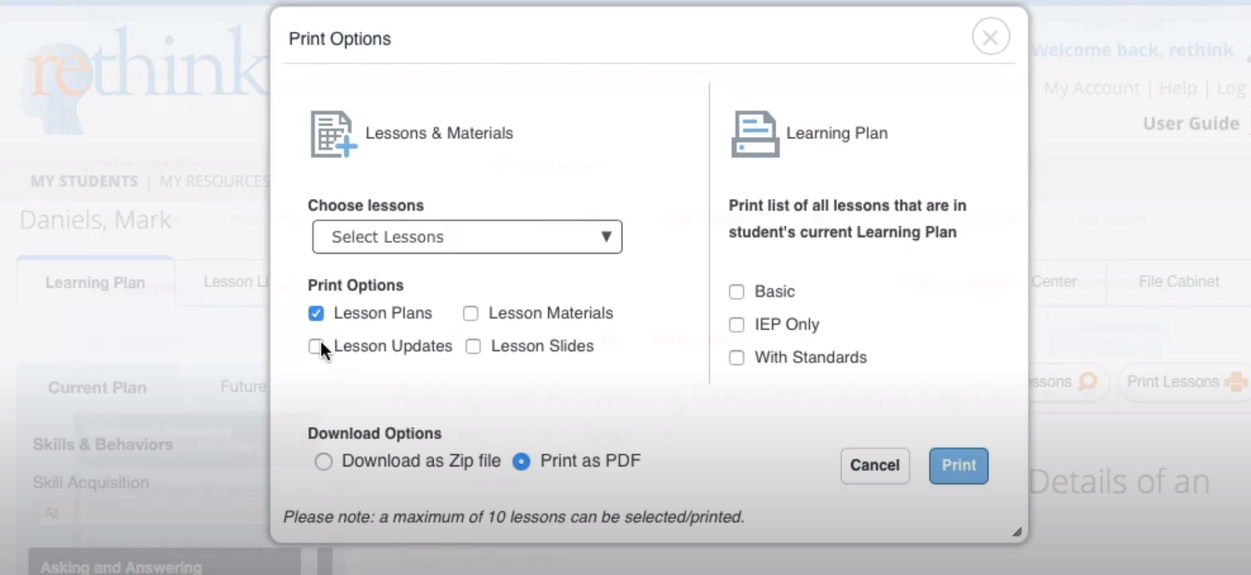
Task: Open the User Guide link
Action: point(1191,123)
